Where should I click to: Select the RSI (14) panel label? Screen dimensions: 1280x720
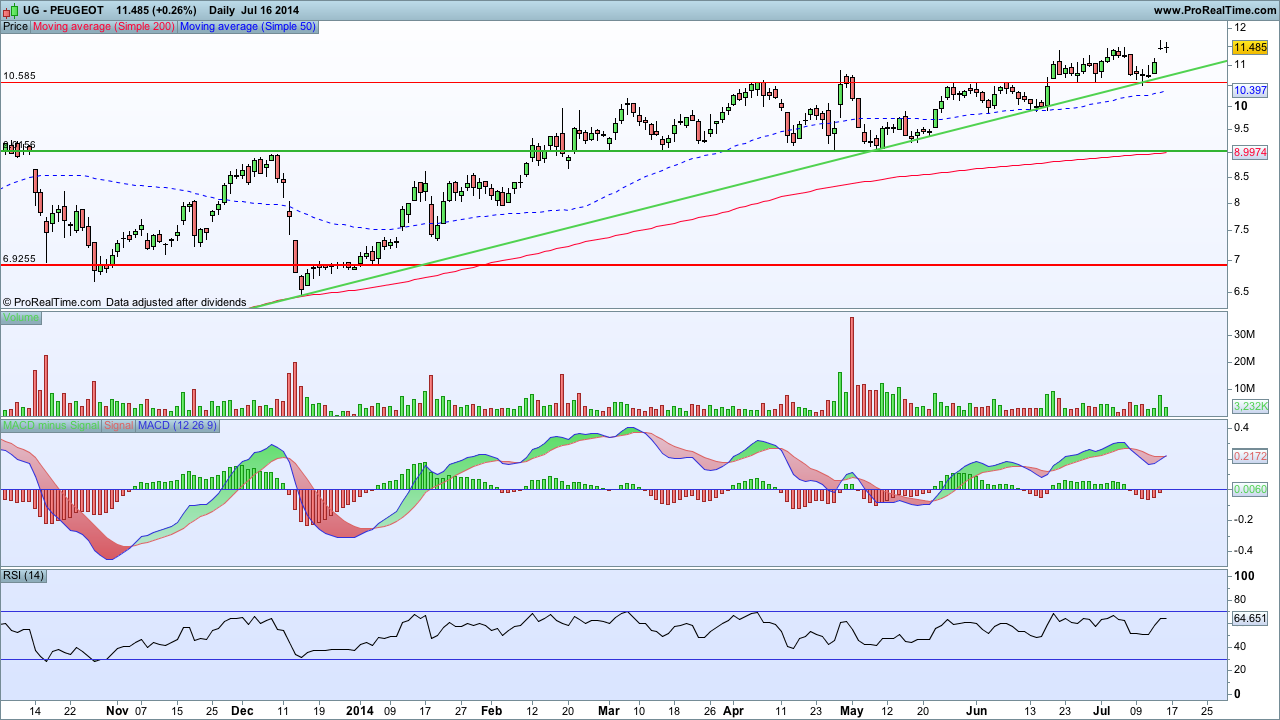24,575
